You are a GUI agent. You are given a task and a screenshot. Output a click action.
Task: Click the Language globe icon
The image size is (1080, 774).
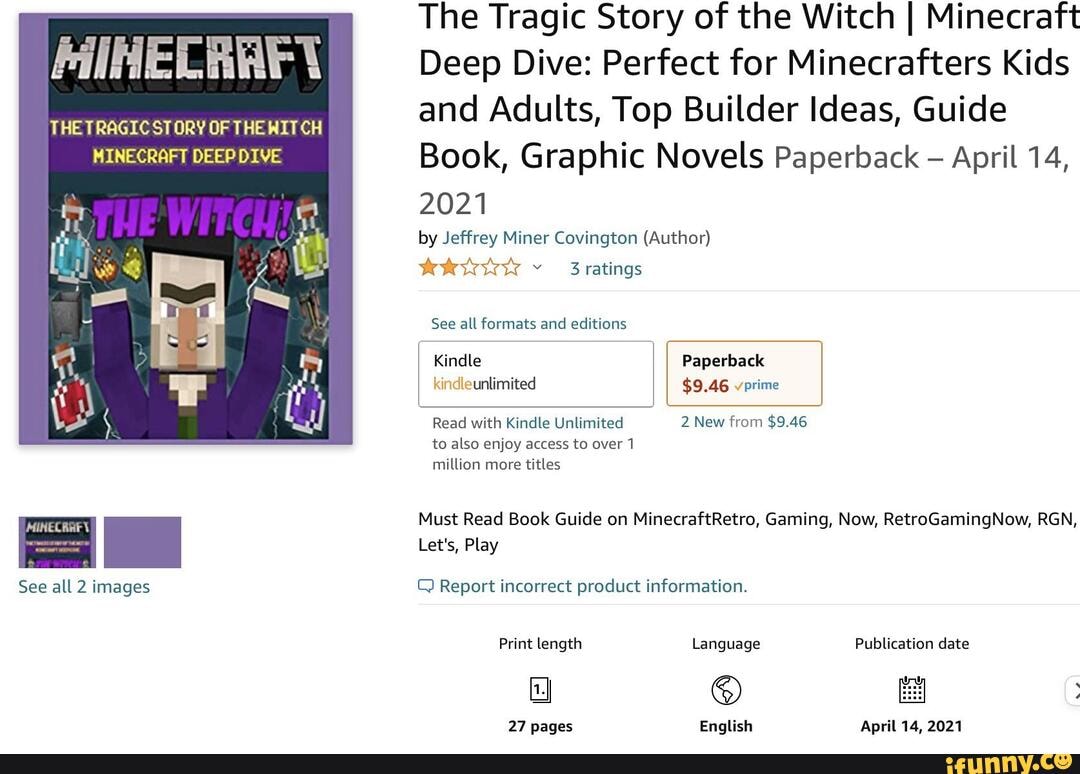tap(726, 689)
